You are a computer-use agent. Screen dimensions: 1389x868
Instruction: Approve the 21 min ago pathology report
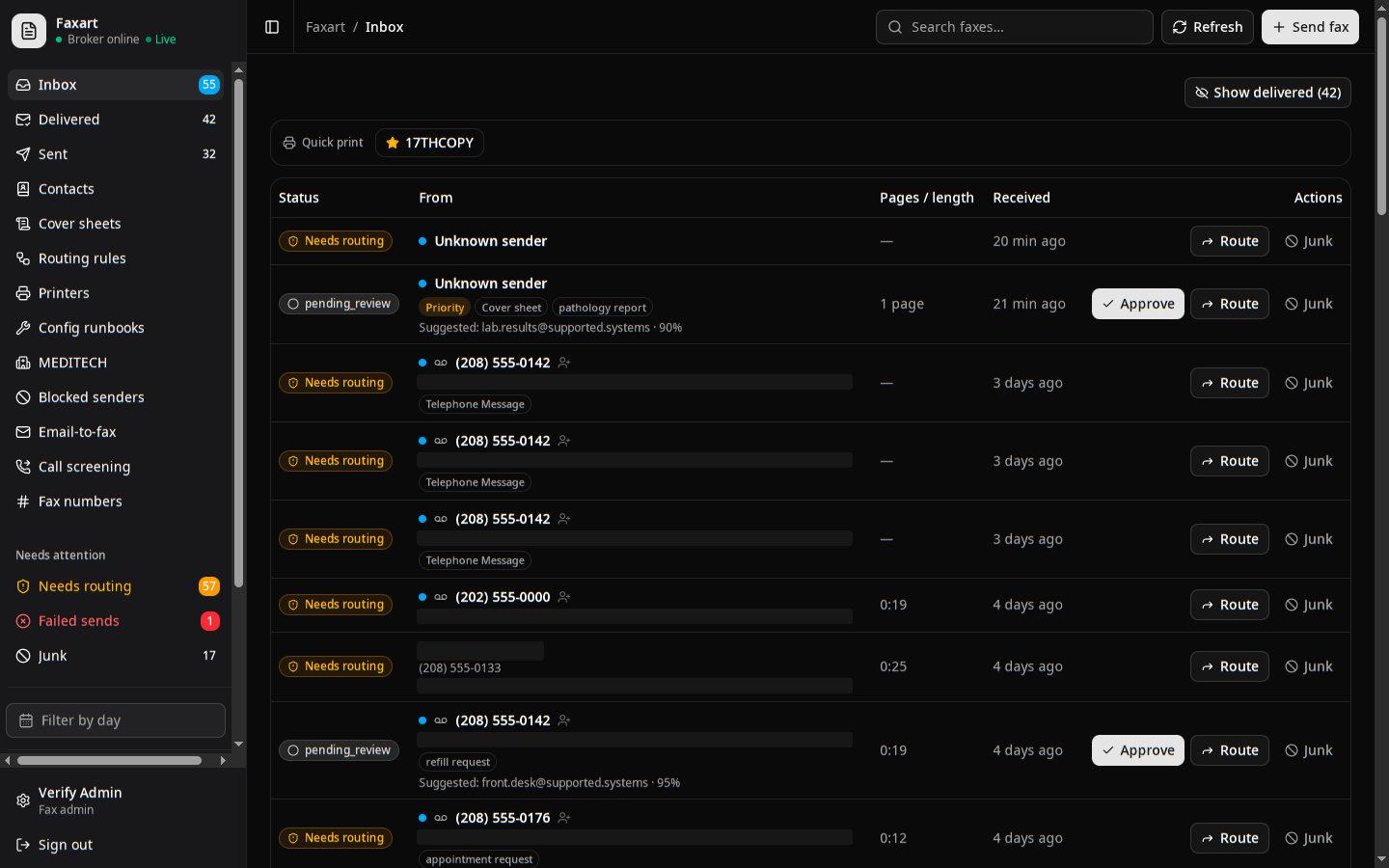pos(1138,304)
